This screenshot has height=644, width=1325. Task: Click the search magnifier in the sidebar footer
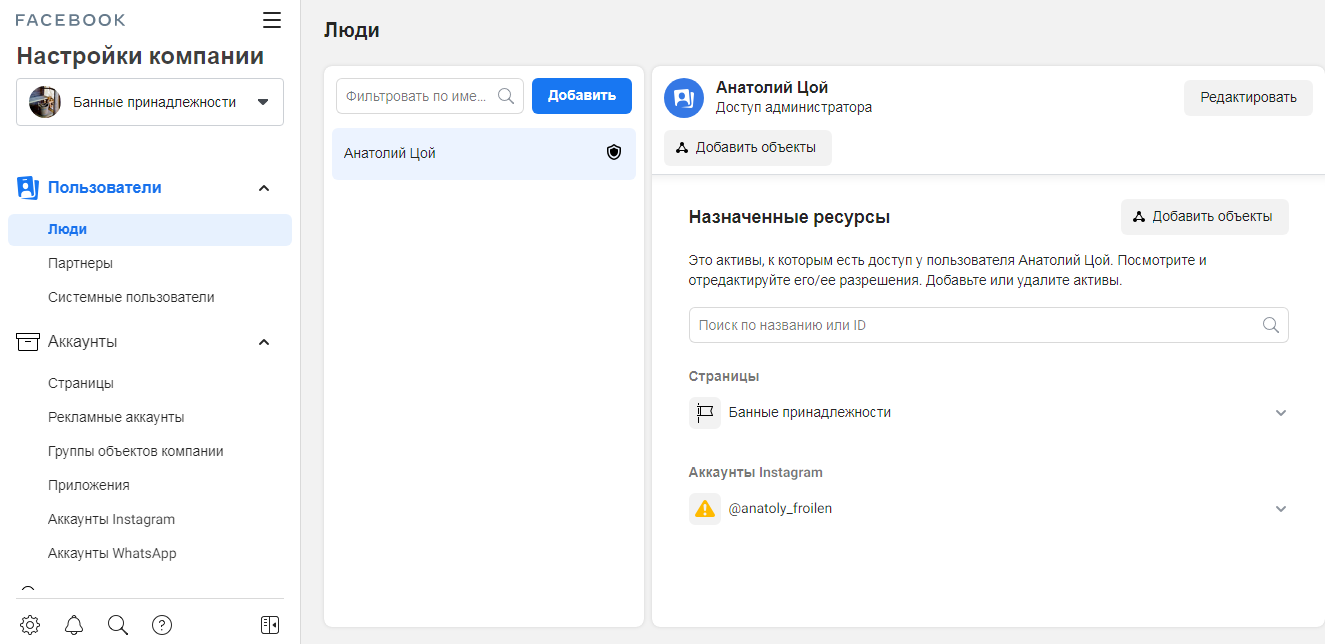(118, 625)
